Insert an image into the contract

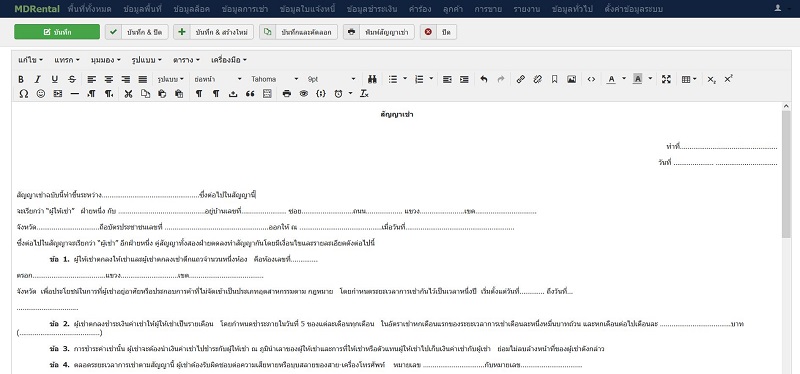point(571,79)
